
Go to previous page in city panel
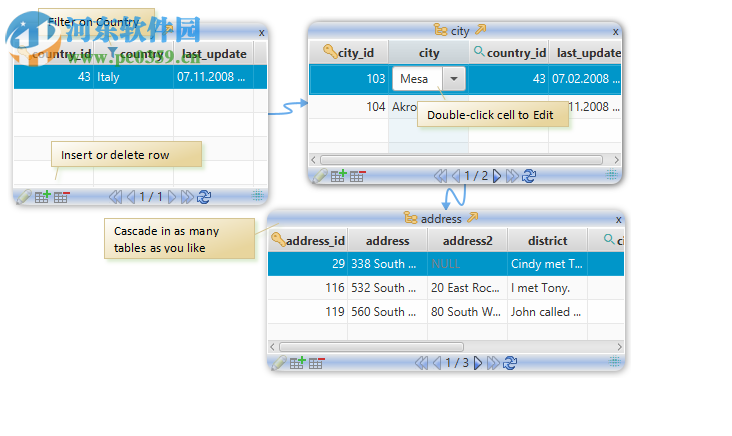tap(456, 176)
